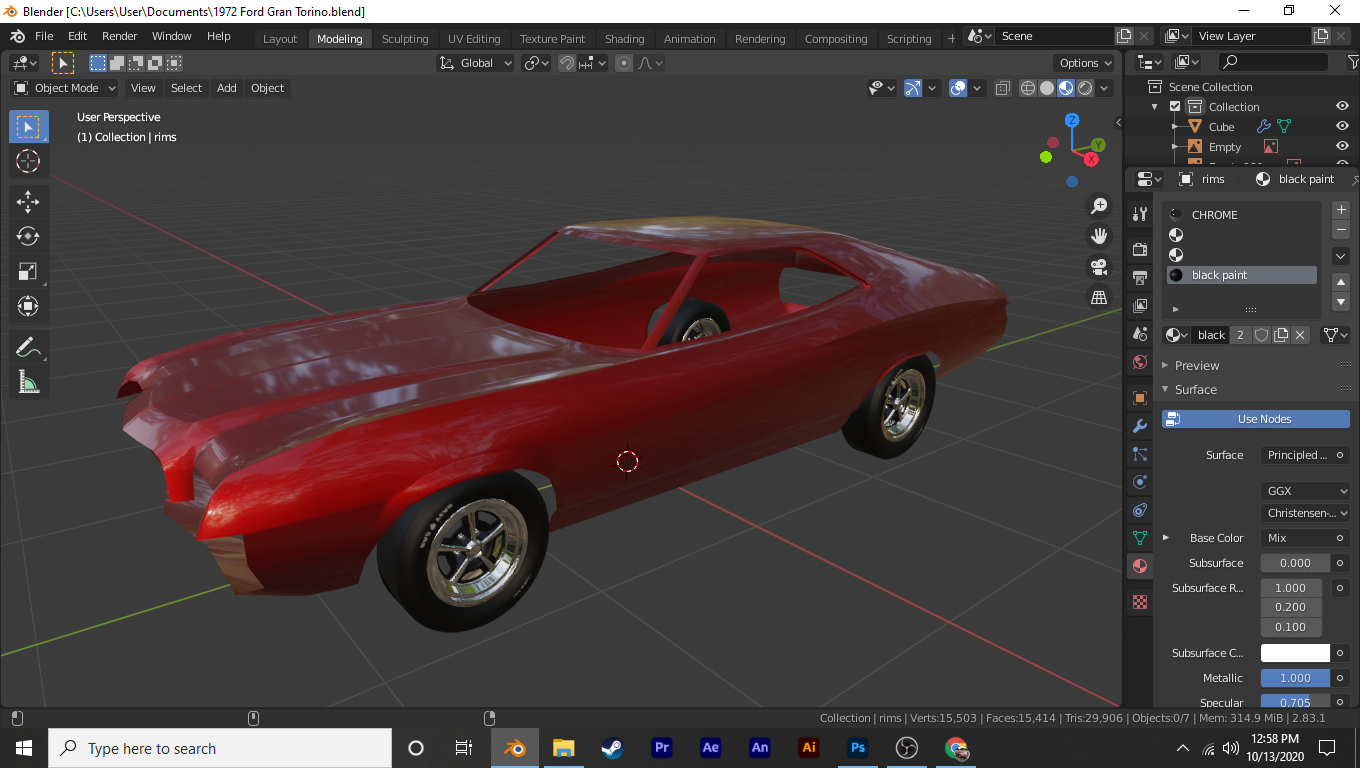Click the Subsurface Color white swatch

[1295, 653]
